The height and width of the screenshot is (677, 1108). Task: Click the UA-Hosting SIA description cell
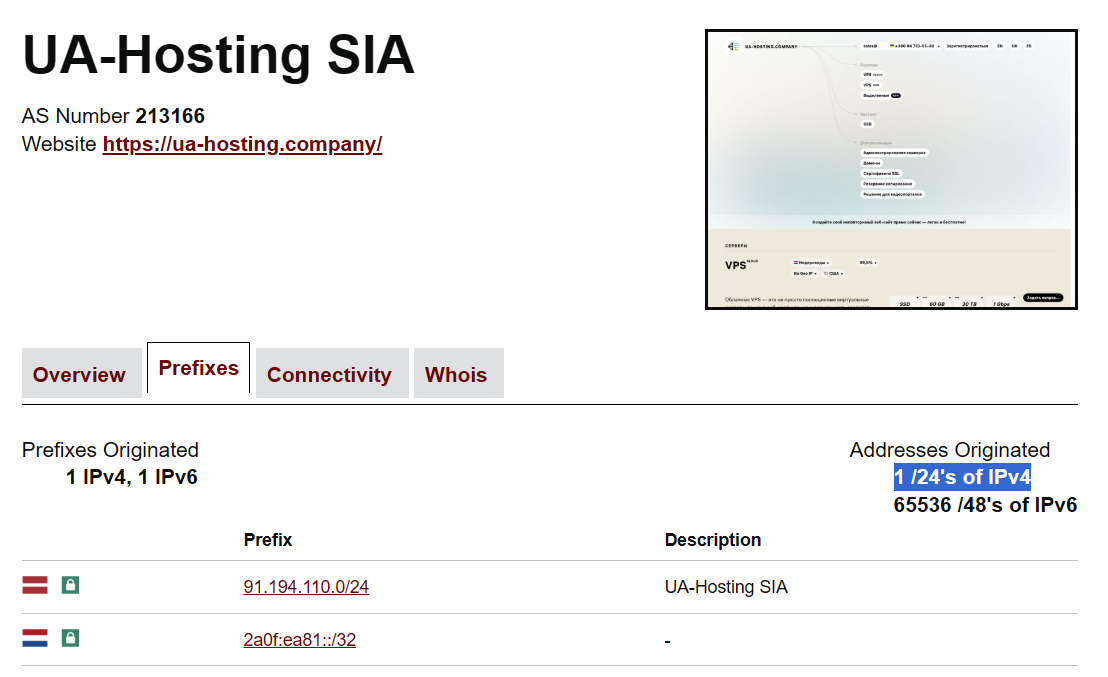click(x=726, y=587)
